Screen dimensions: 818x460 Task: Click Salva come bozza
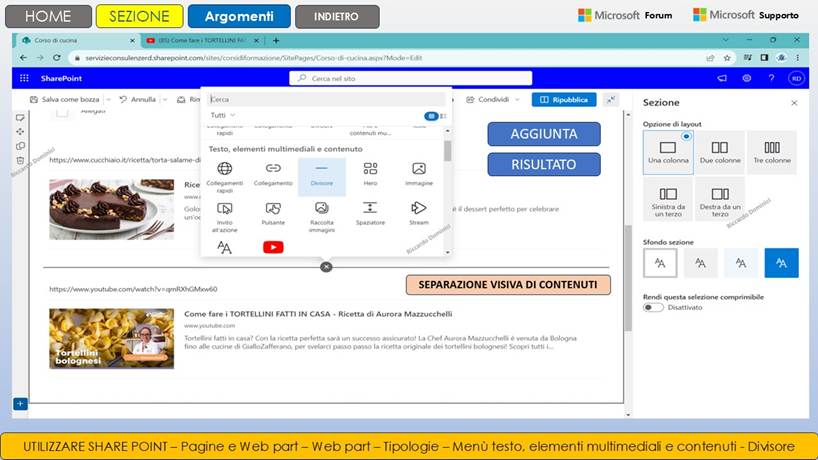(x=65, y=100)
